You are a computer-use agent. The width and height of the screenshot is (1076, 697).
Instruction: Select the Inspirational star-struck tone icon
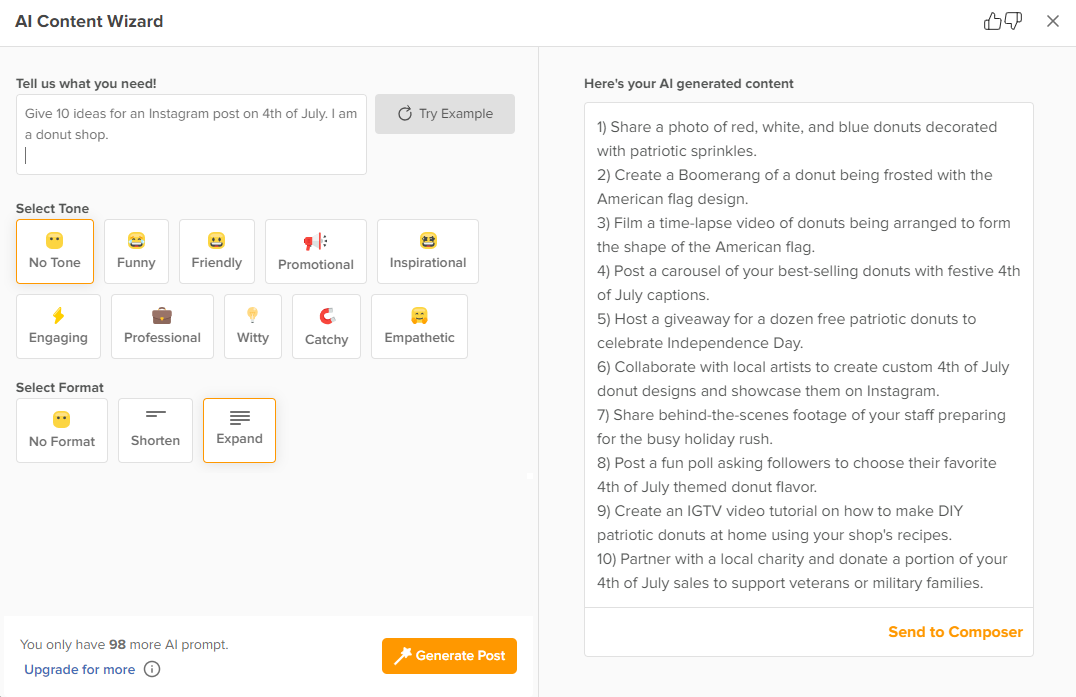coord(427,240)
